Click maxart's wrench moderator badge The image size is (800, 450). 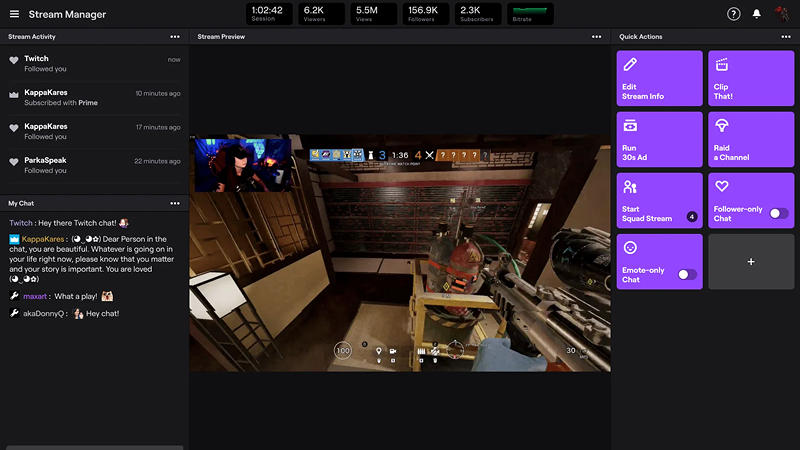(x=14, y=296)
